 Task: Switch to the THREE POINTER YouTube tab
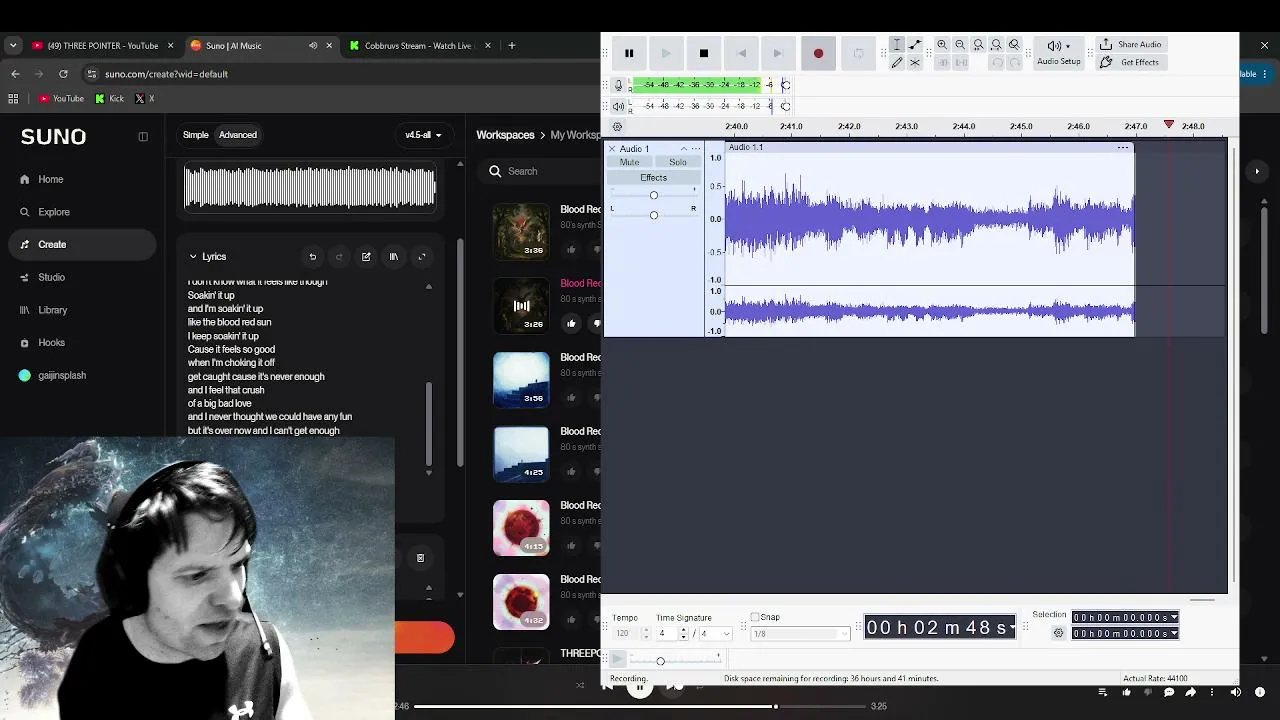pyautogui.click(x=103, y=45)
